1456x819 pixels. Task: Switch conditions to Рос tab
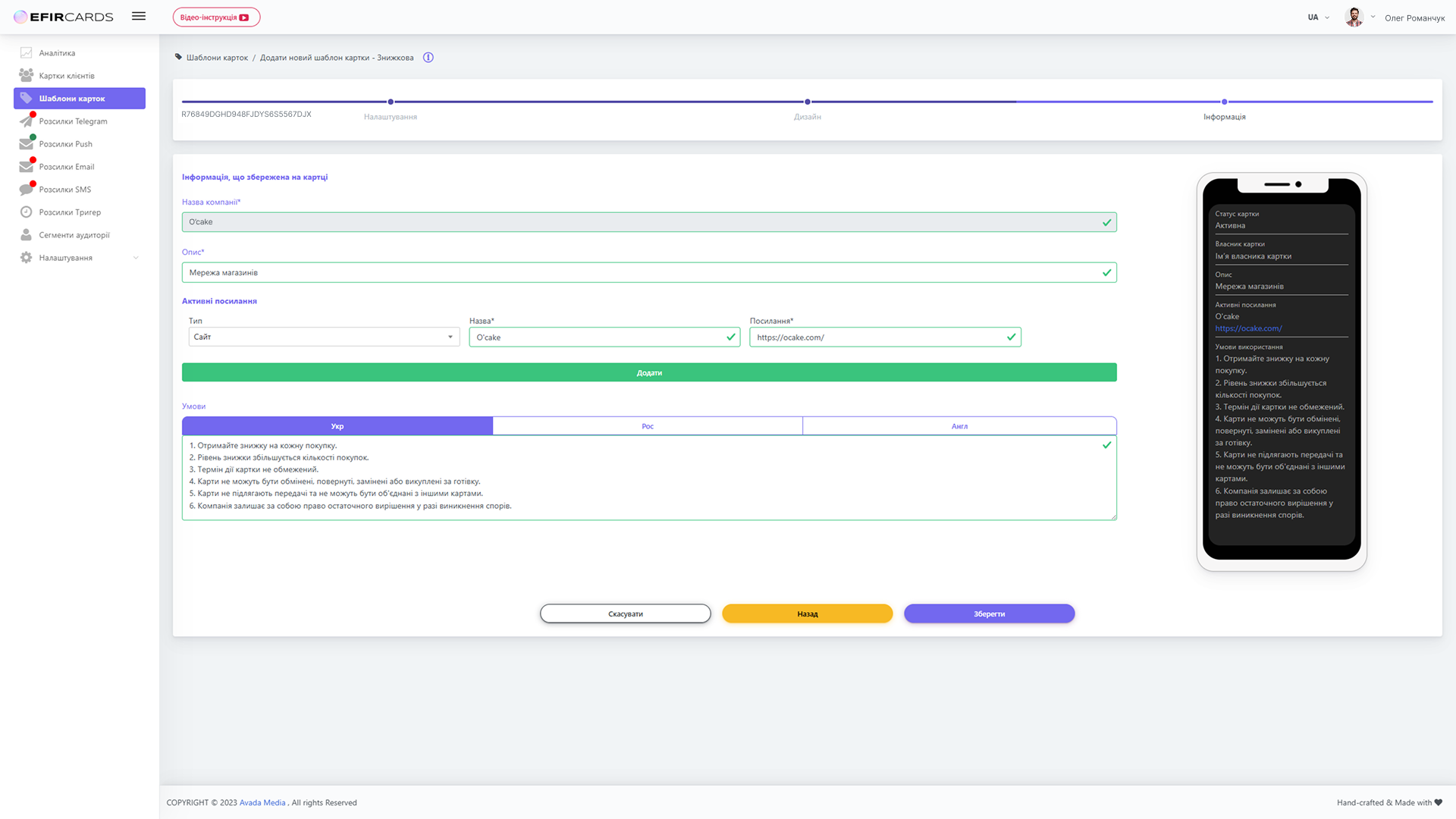pyautogui.click(x=648, y=426)
